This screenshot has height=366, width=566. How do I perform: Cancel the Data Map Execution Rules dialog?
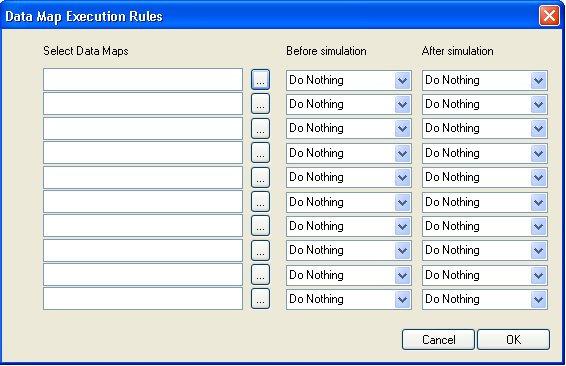(438, 339)
